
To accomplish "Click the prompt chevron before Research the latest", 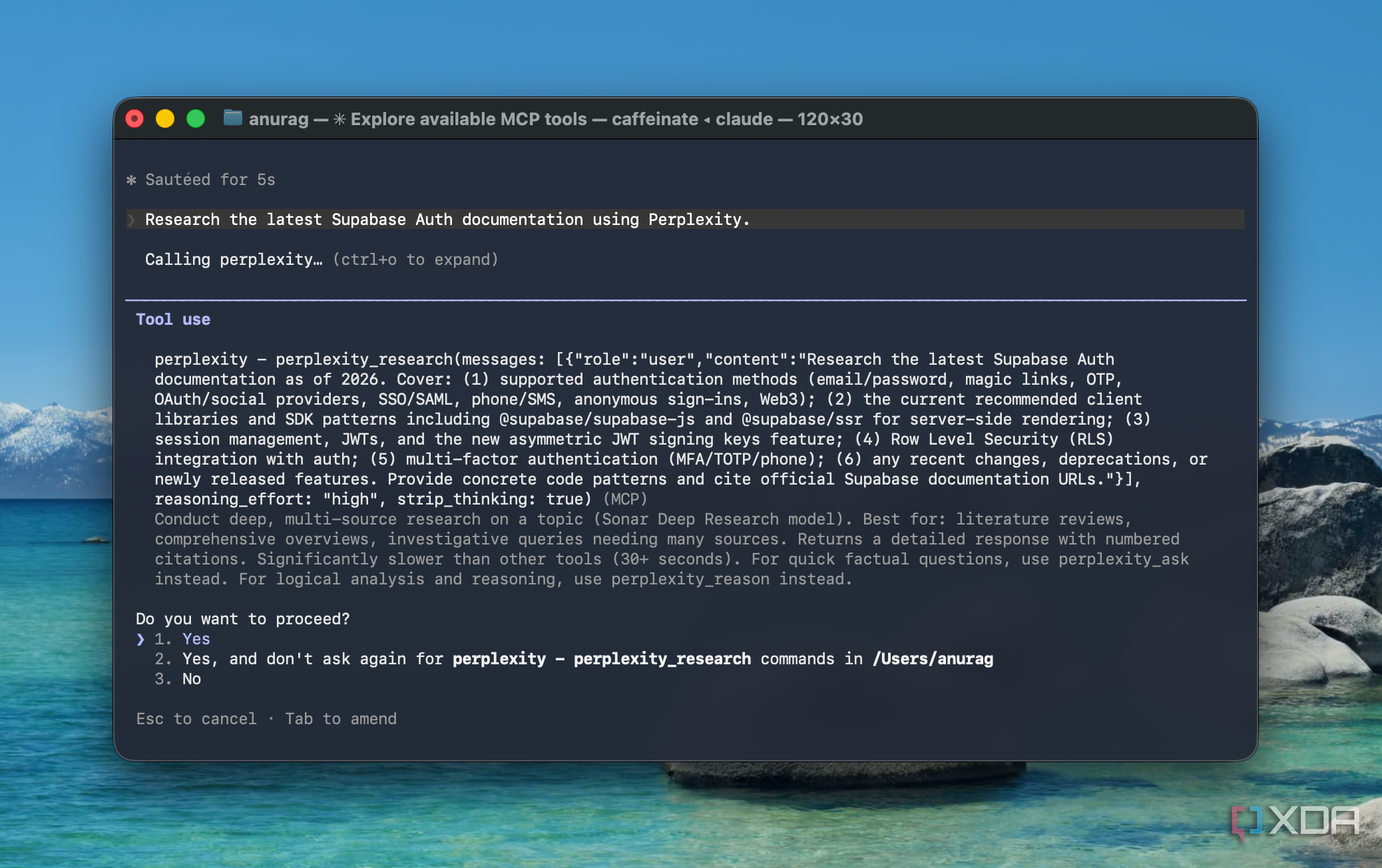I will pyautogui.click(x=131, y=220).
